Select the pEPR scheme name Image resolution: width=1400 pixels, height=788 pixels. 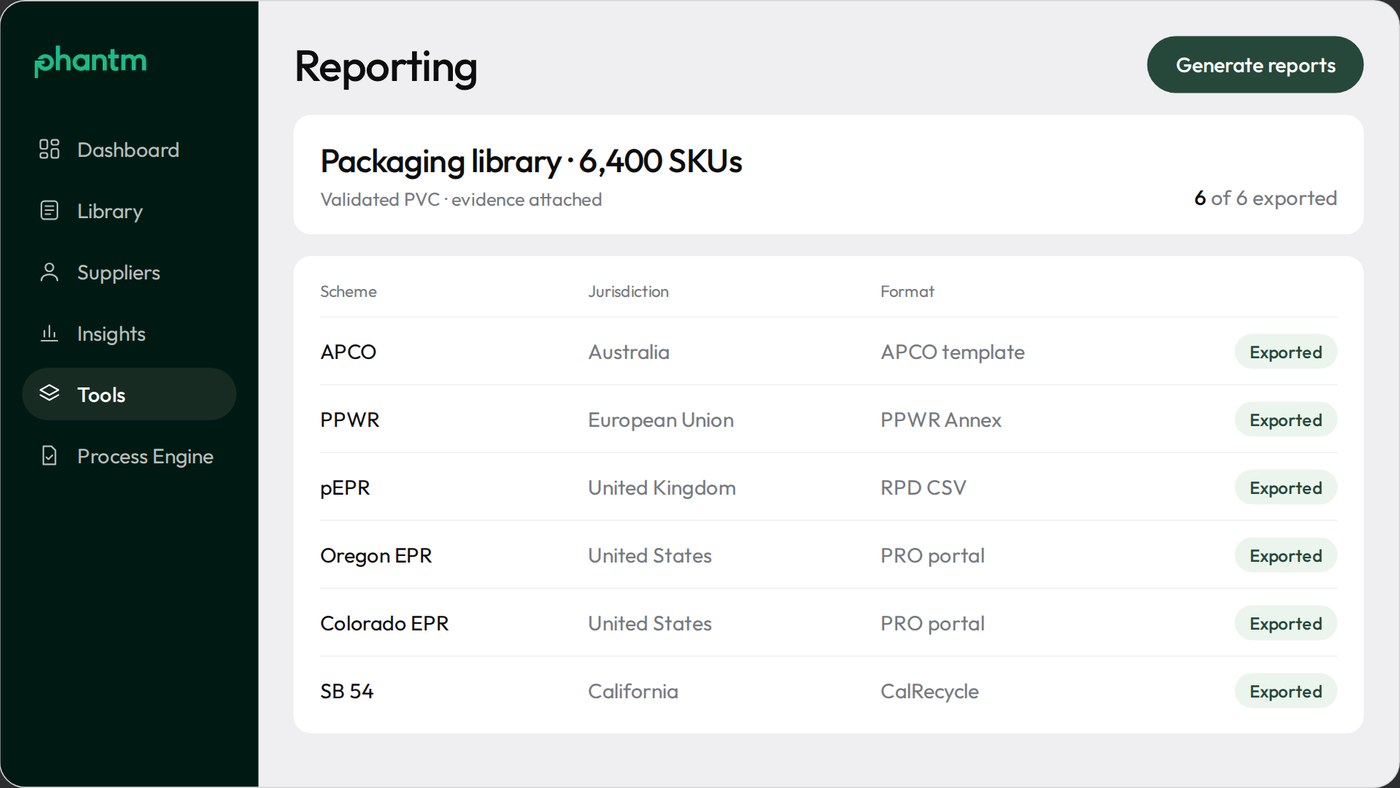click(x=345, y=488)
